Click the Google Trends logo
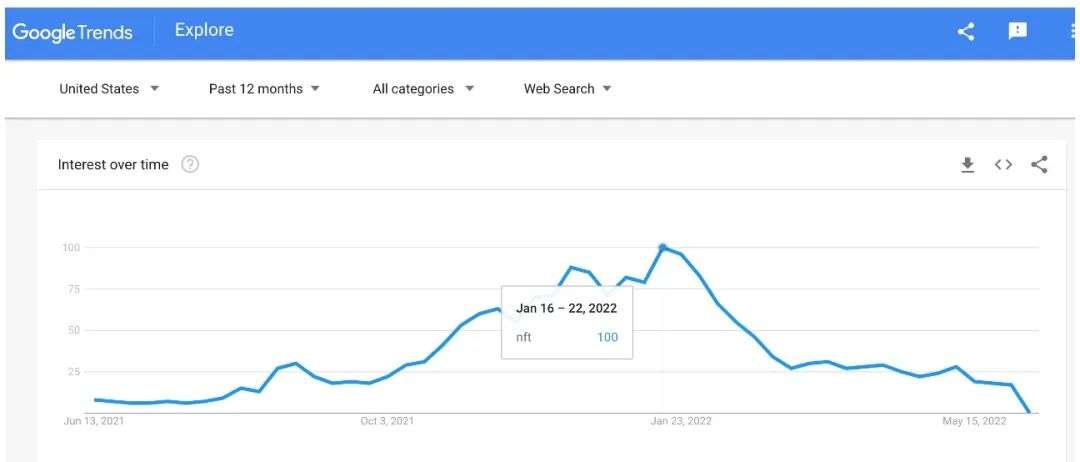1080x462 pixels. click(72, 32)
